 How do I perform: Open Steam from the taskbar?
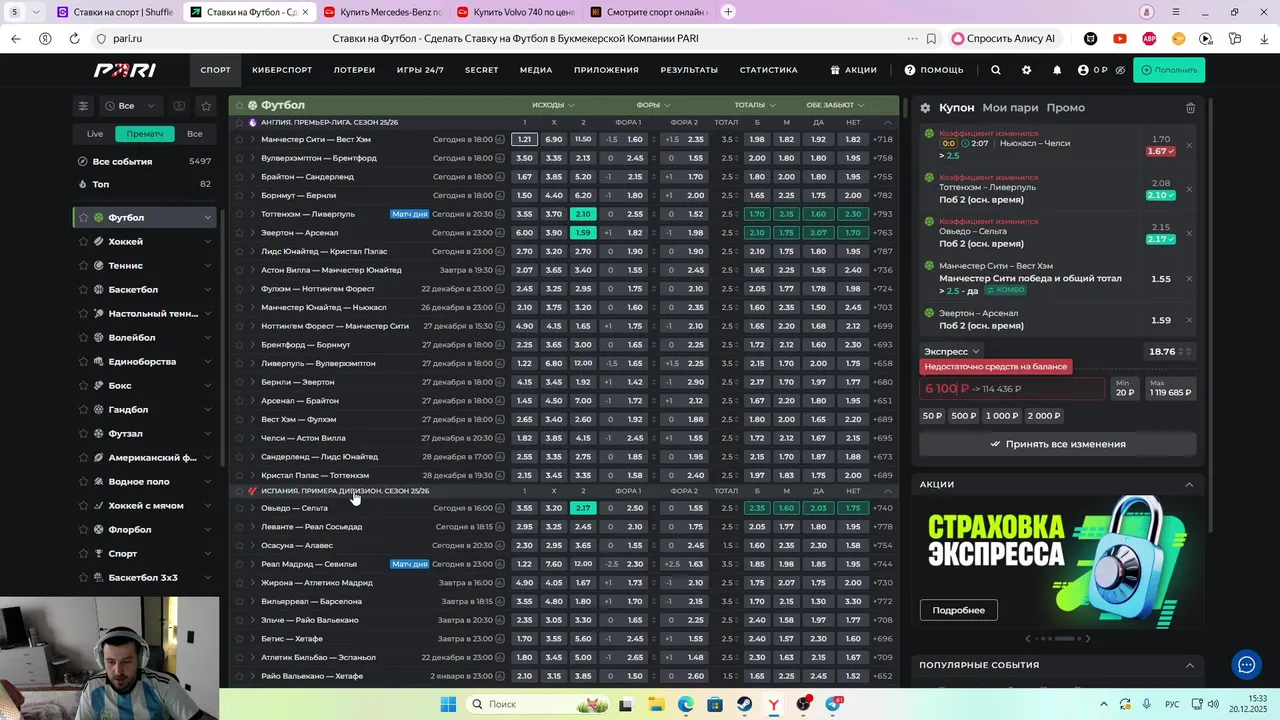745,704
